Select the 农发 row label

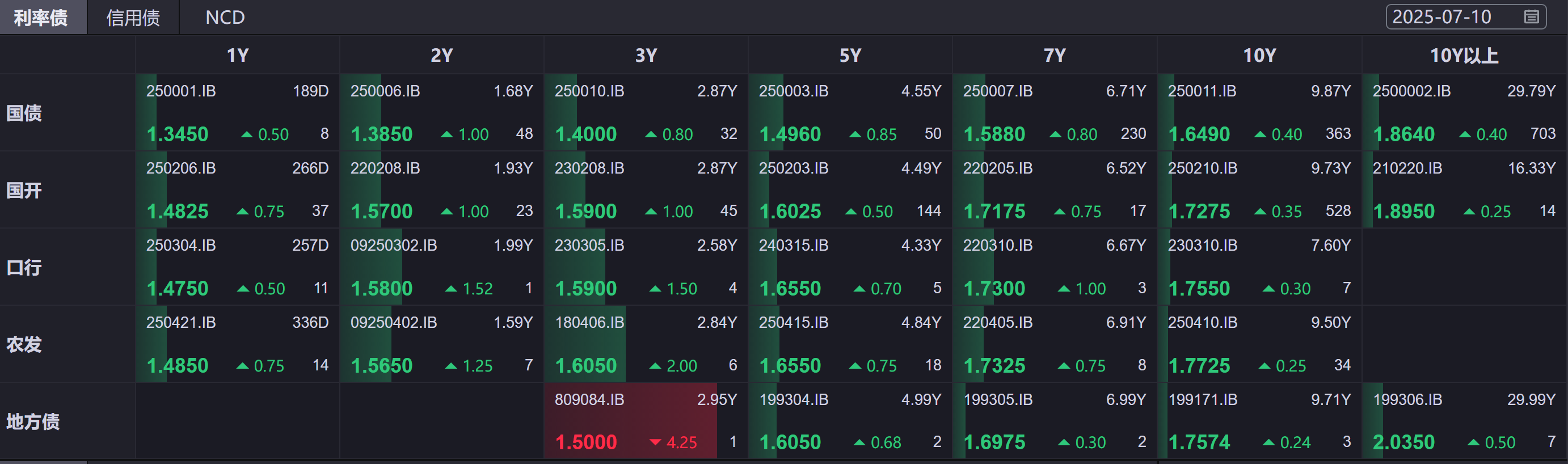click(24, 345)
